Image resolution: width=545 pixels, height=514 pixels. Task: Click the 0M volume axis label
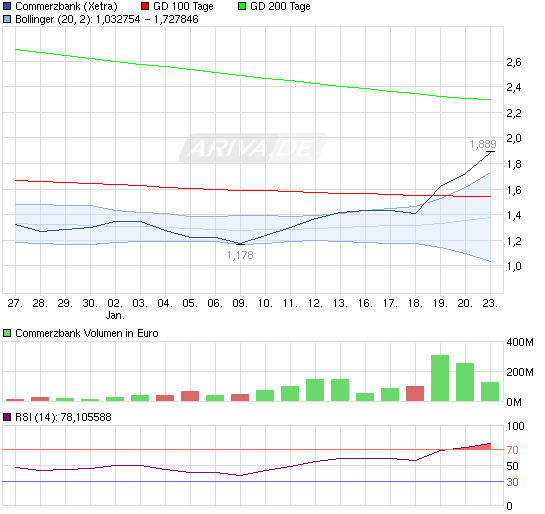[514, 402]
